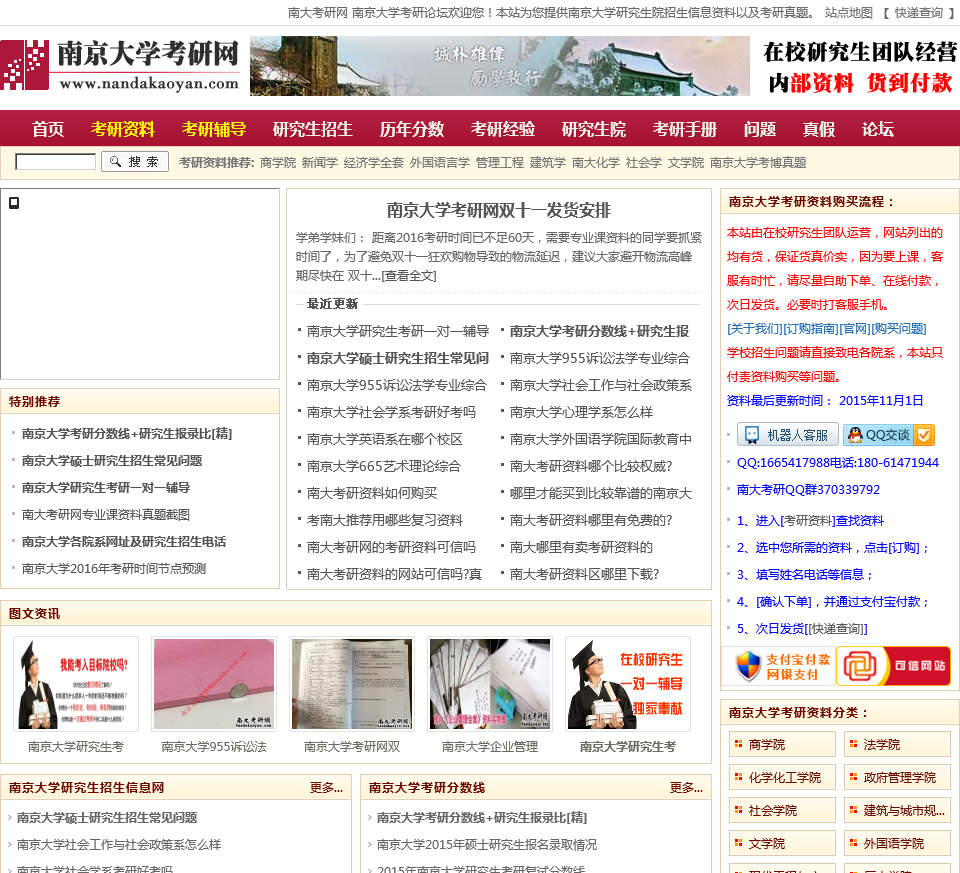
Task: Open 南京大学社会学系考研好考吗 under 最近更新
Action: click(x=391, y=412)
